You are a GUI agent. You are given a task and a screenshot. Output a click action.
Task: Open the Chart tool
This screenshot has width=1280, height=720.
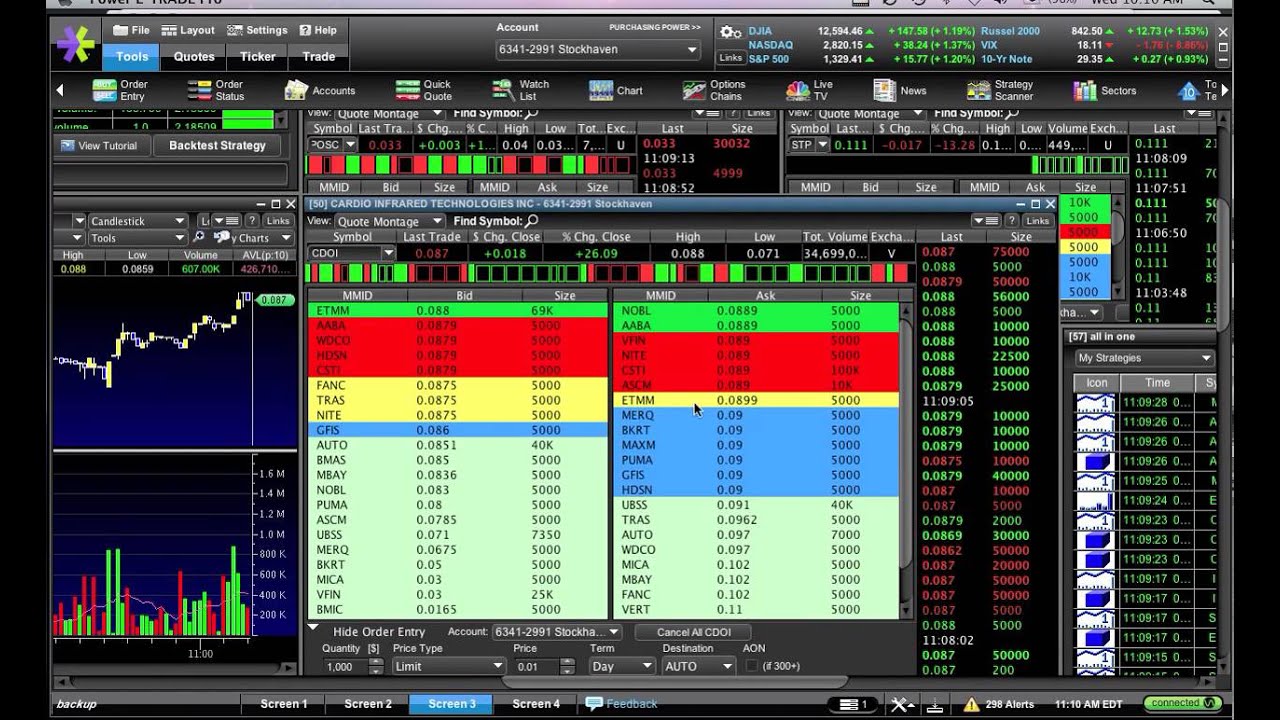tap(616, 90)
